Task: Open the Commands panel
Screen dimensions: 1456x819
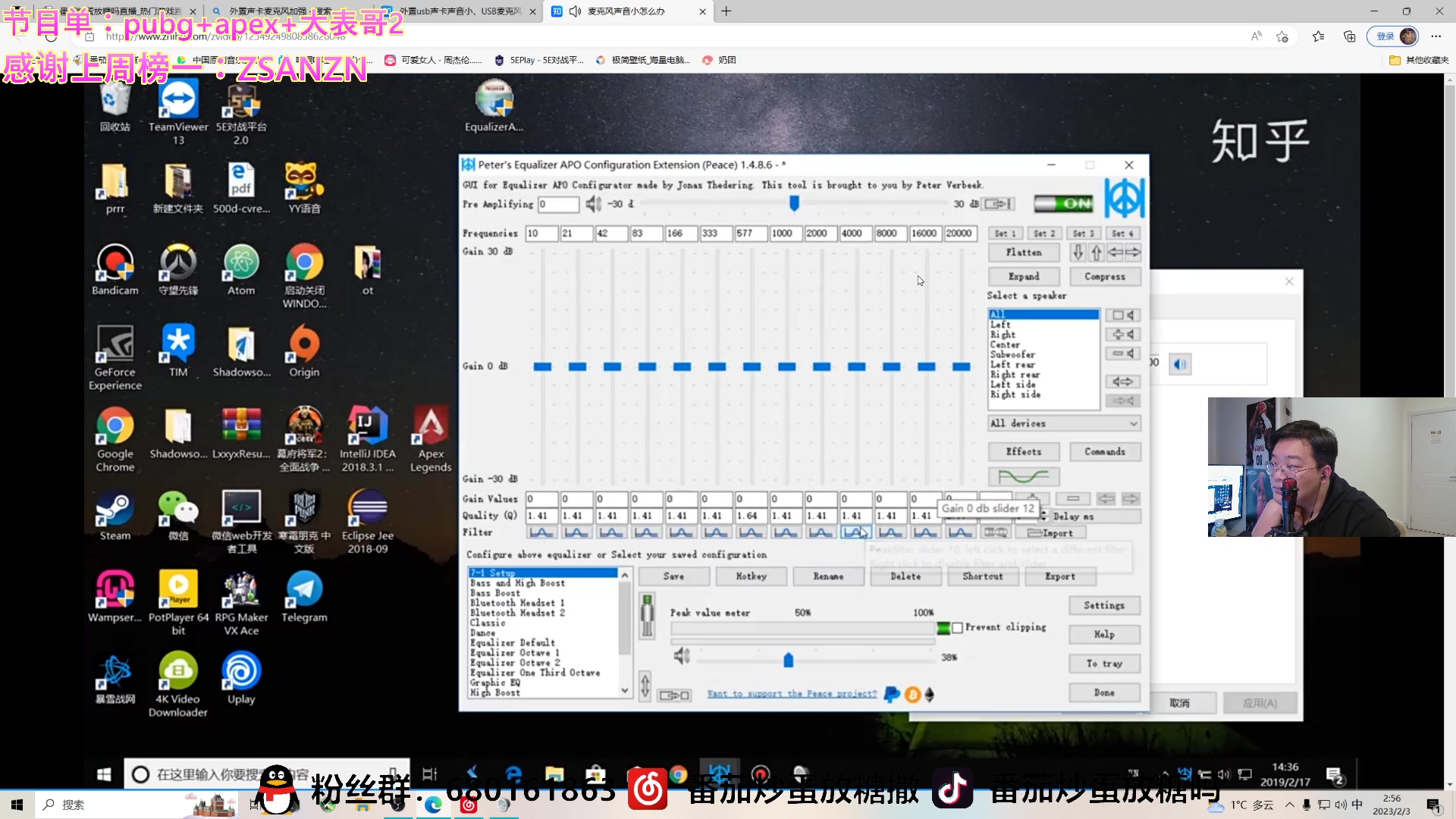Action: tap(1105, 452)
